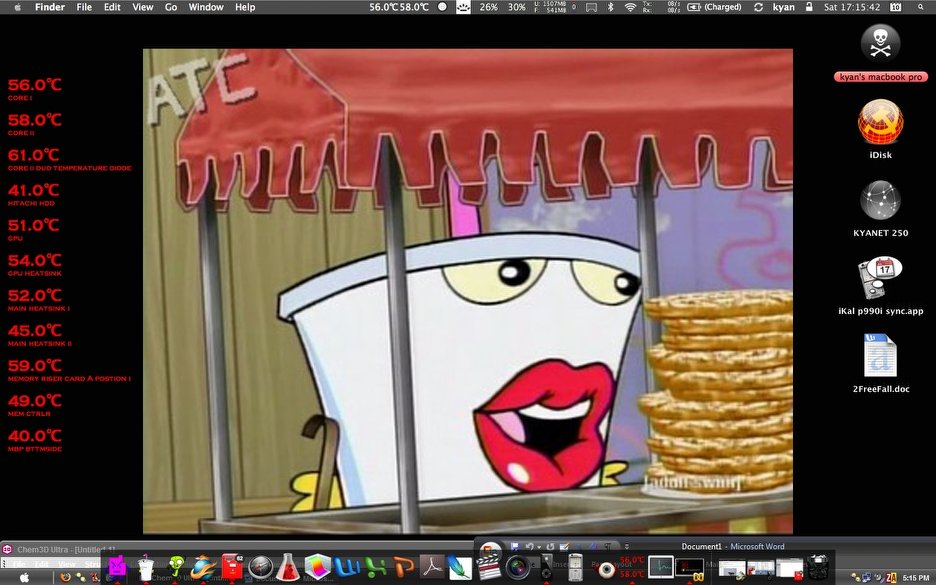
Task: Launch Microsoft PowerPoint from the dock
Action: point(404,567)
